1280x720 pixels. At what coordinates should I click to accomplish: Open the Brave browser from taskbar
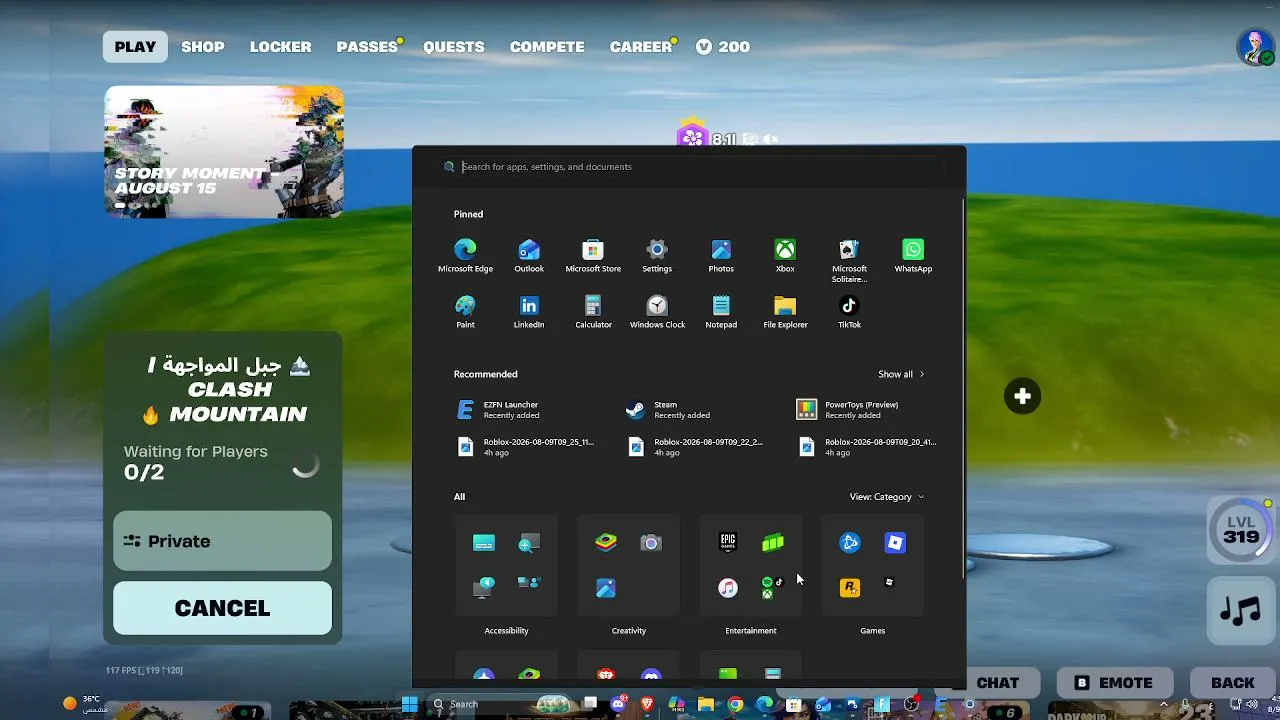(647, 704)
